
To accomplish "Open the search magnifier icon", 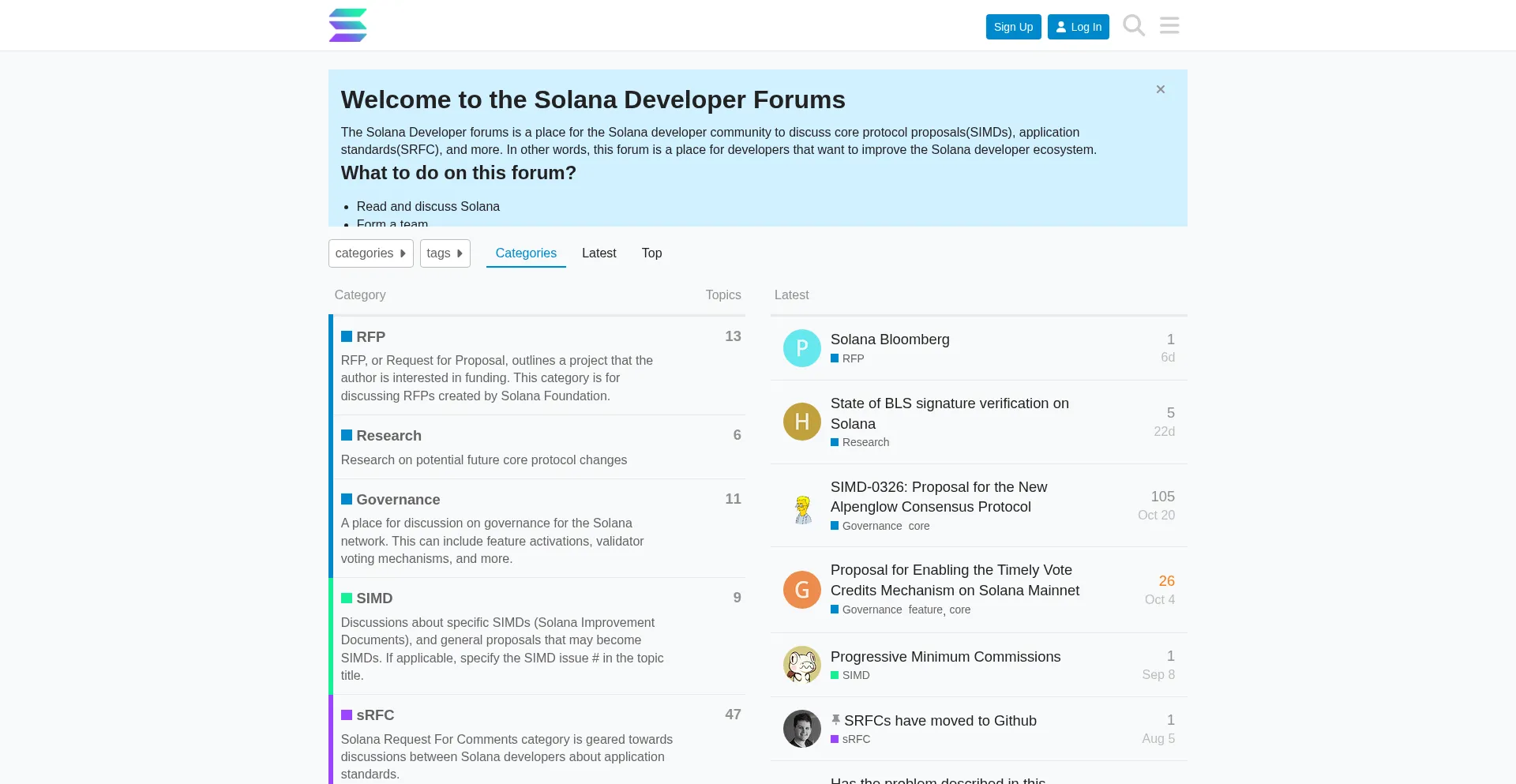I will pos(1134,26).
